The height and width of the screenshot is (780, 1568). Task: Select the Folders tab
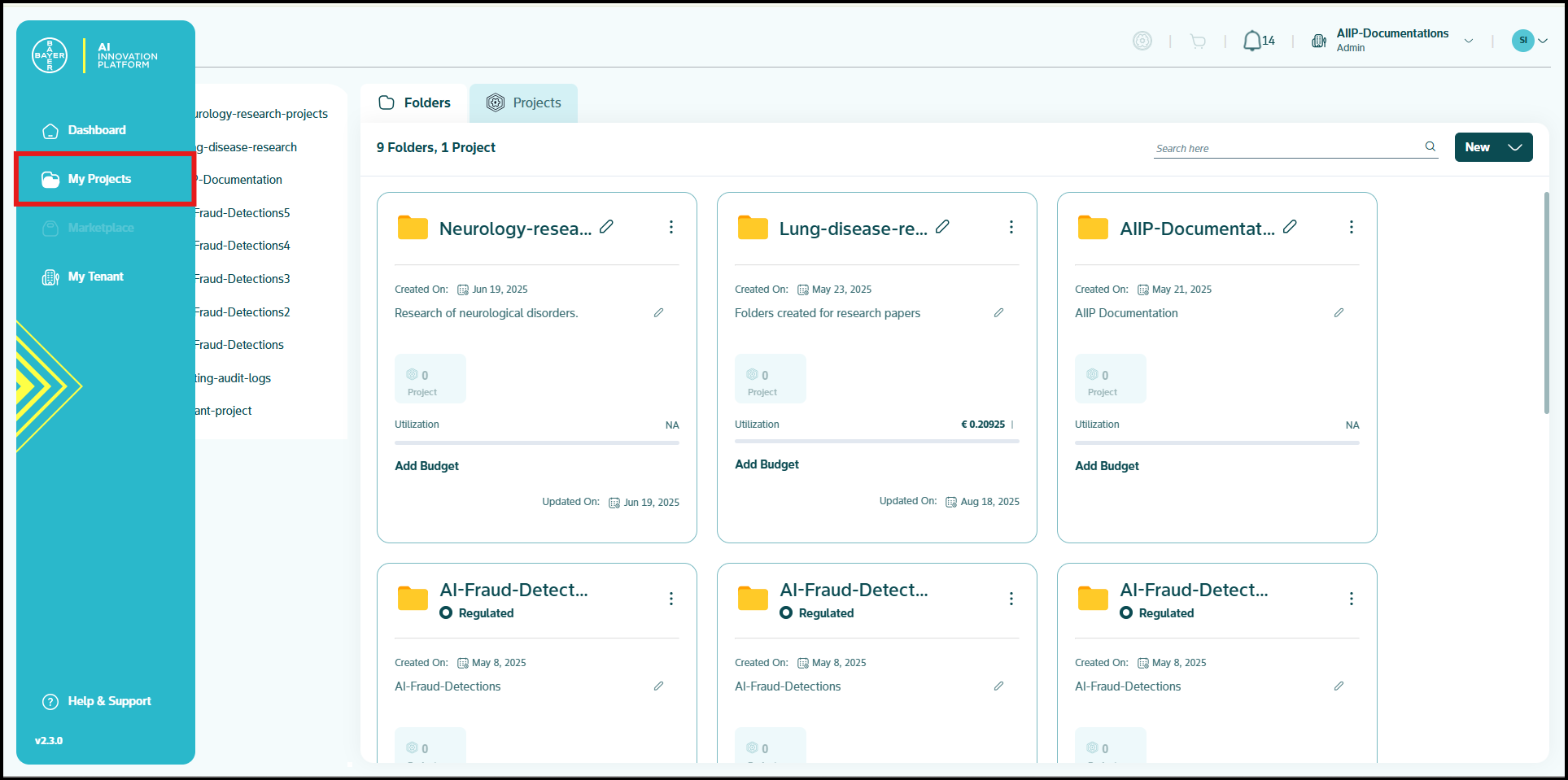pos(415,103)
